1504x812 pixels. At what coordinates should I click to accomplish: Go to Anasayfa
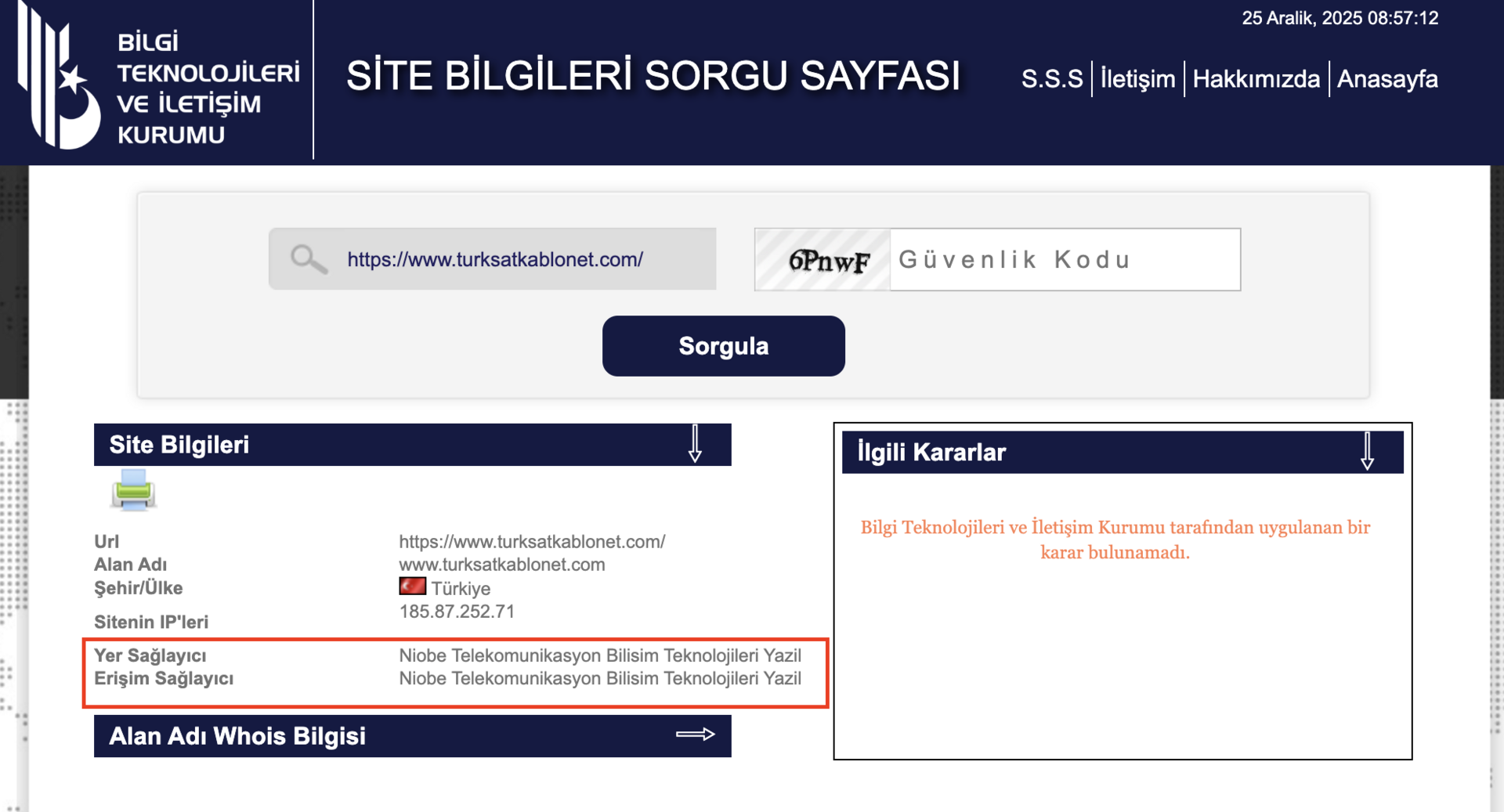coord(1386,79)
